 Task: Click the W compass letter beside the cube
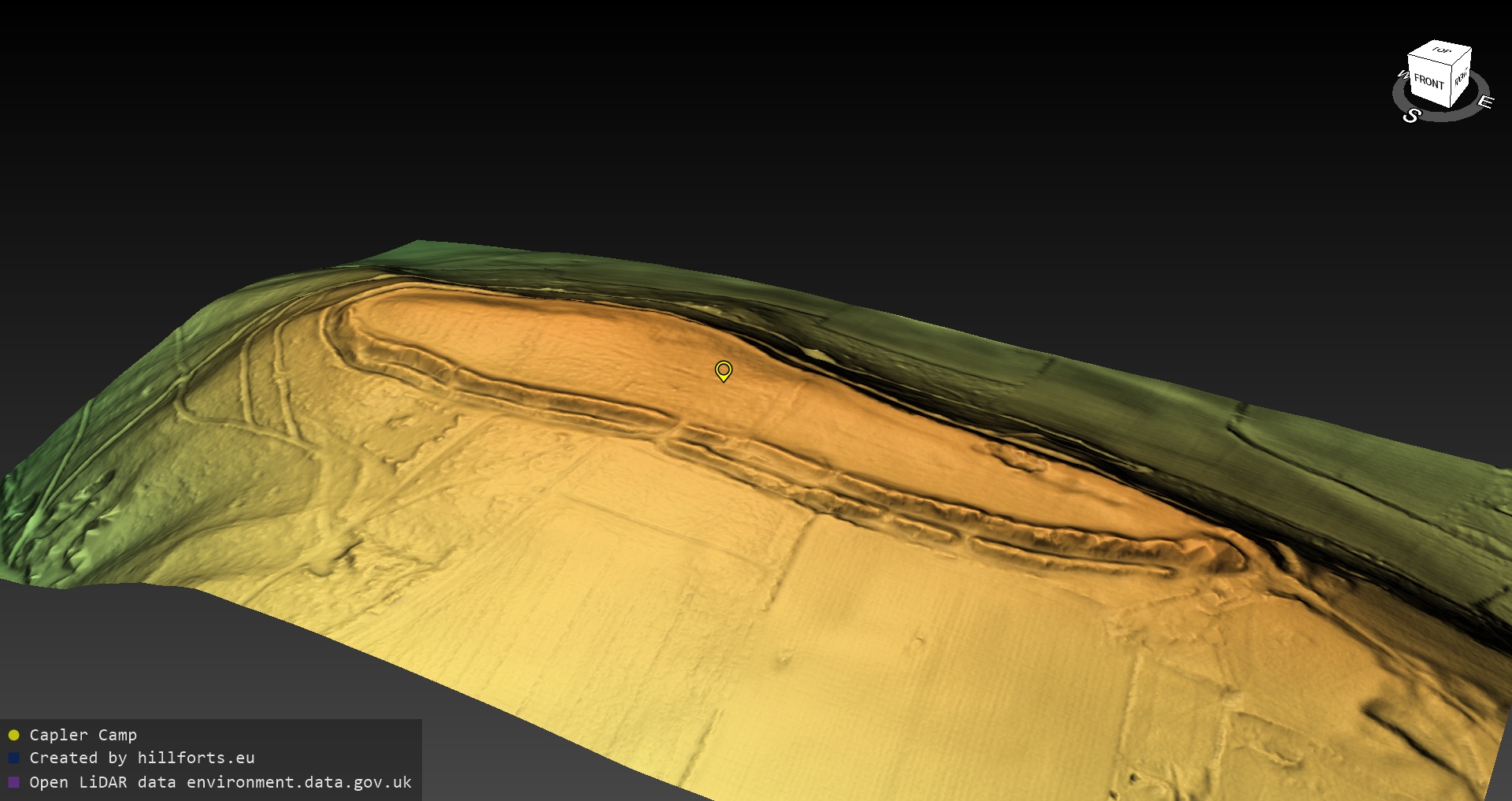[x=1402, y=75]
